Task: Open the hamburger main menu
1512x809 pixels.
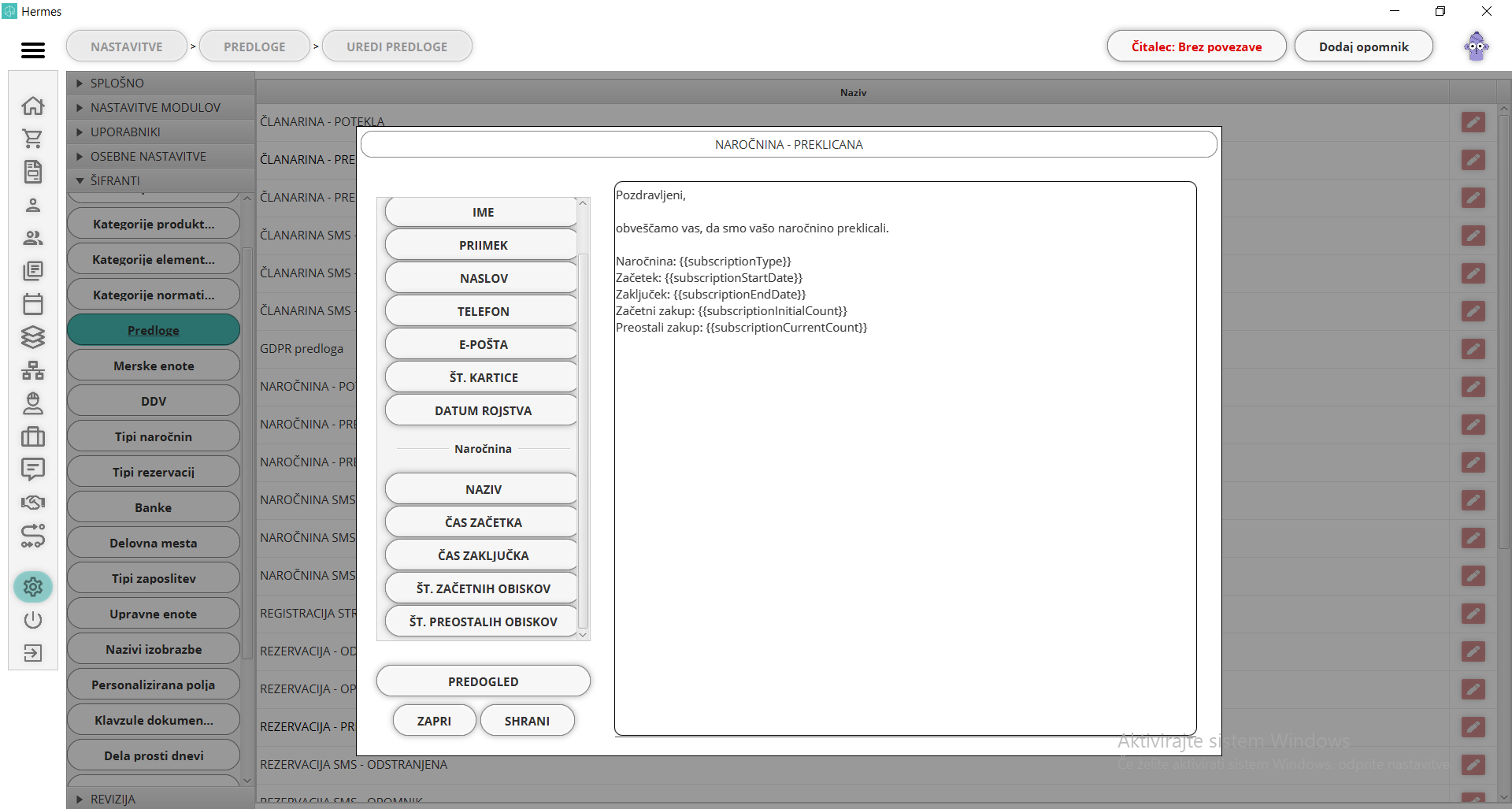Action: (x=32, y=50)
